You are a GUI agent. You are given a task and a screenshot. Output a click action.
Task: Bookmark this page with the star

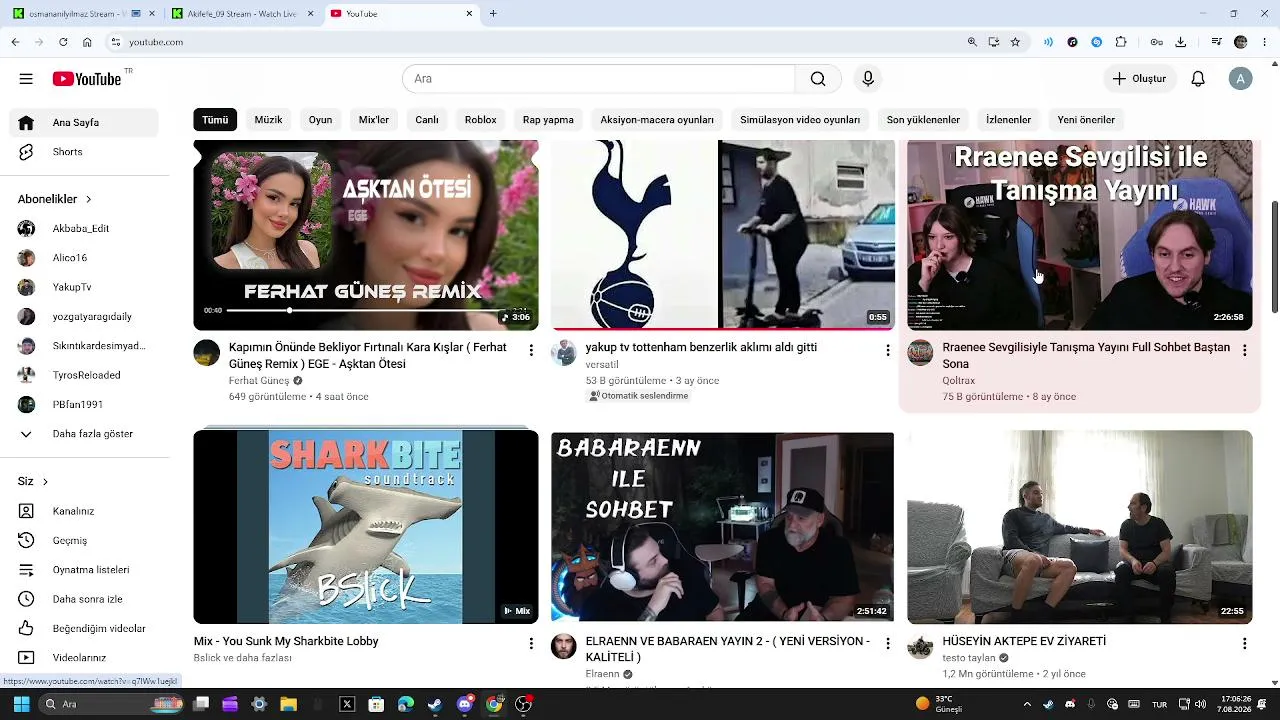(x=1015, y=42)
